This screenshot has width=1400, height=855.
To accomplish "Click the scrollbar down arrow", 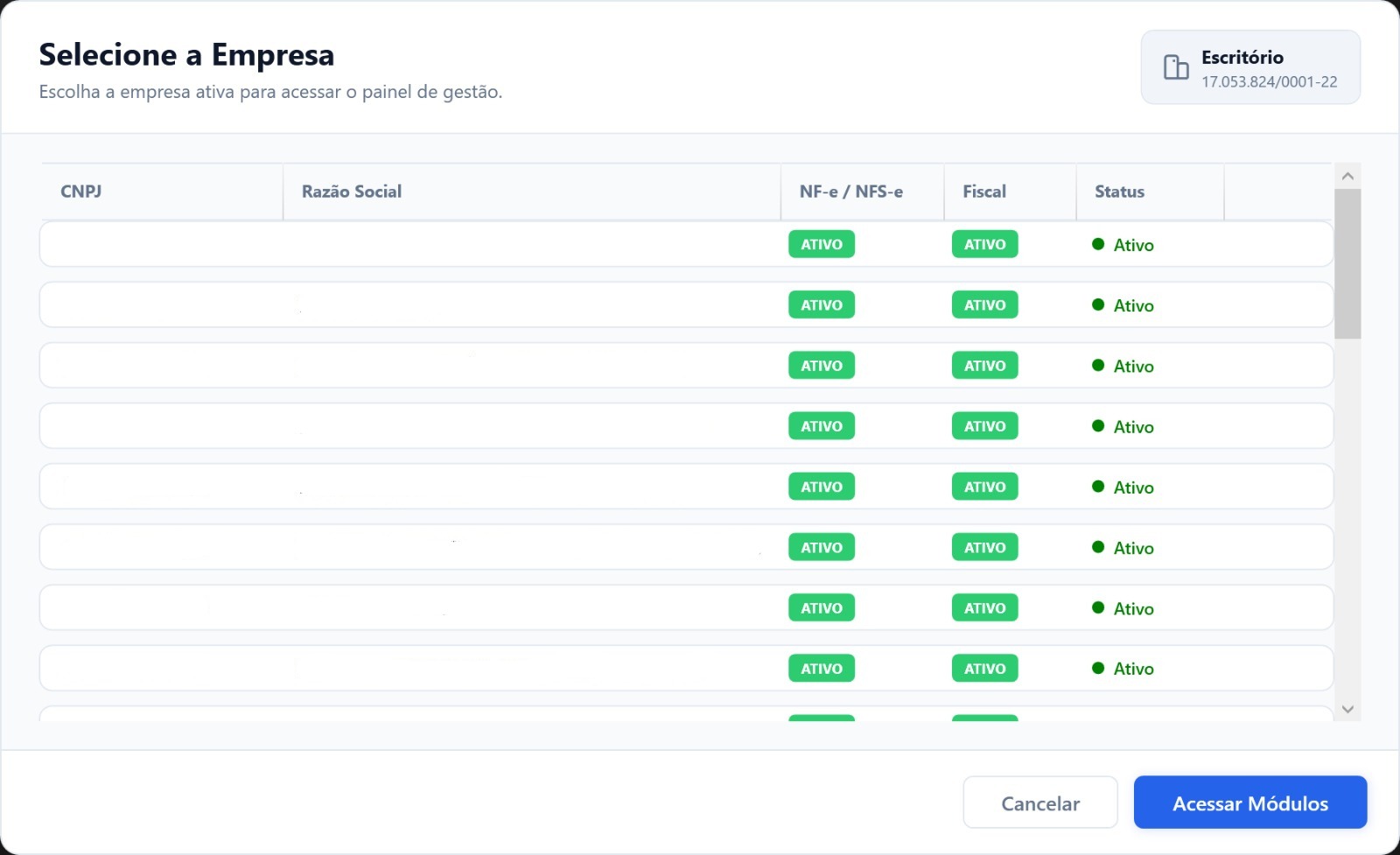I will pyautogui.click(x=1347, y=709).
